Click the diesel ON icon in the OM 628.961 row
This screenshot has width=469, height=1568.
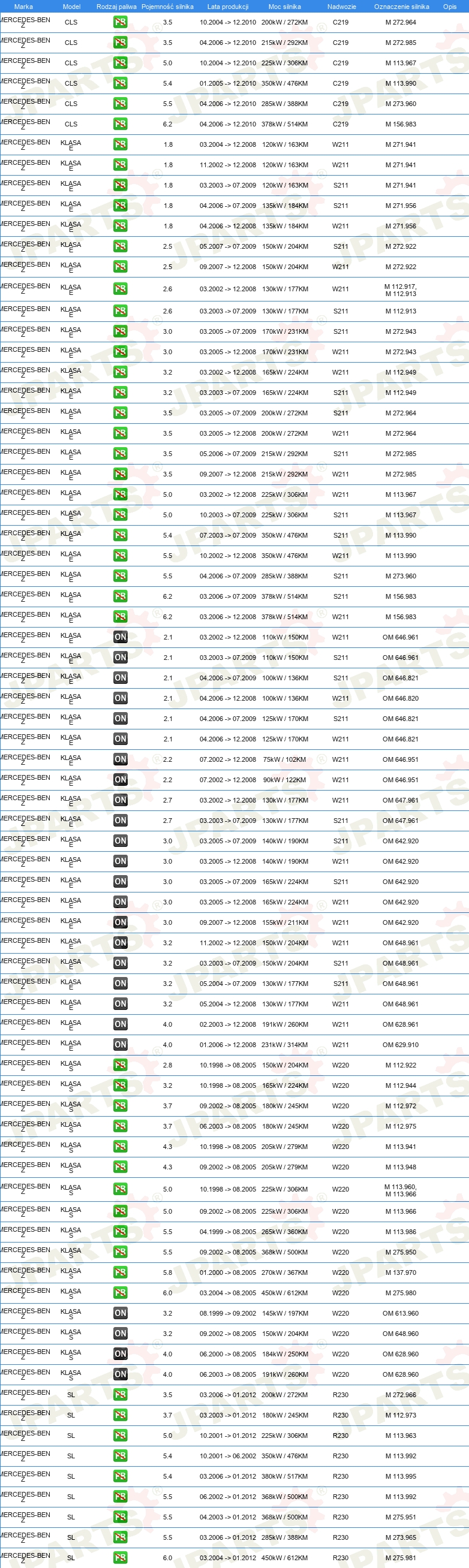(x=121, y=1024)
